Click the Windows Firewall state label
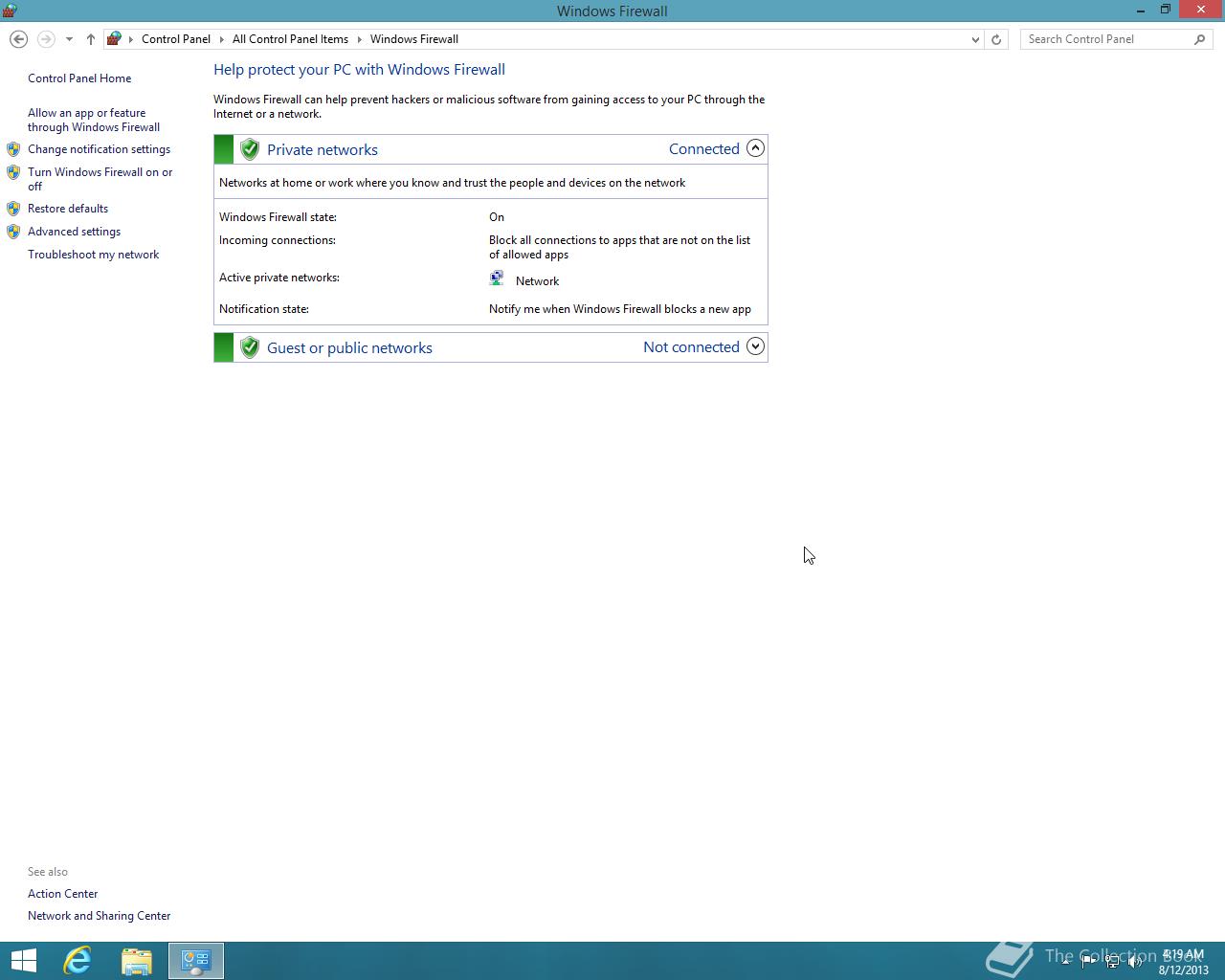 278,217
